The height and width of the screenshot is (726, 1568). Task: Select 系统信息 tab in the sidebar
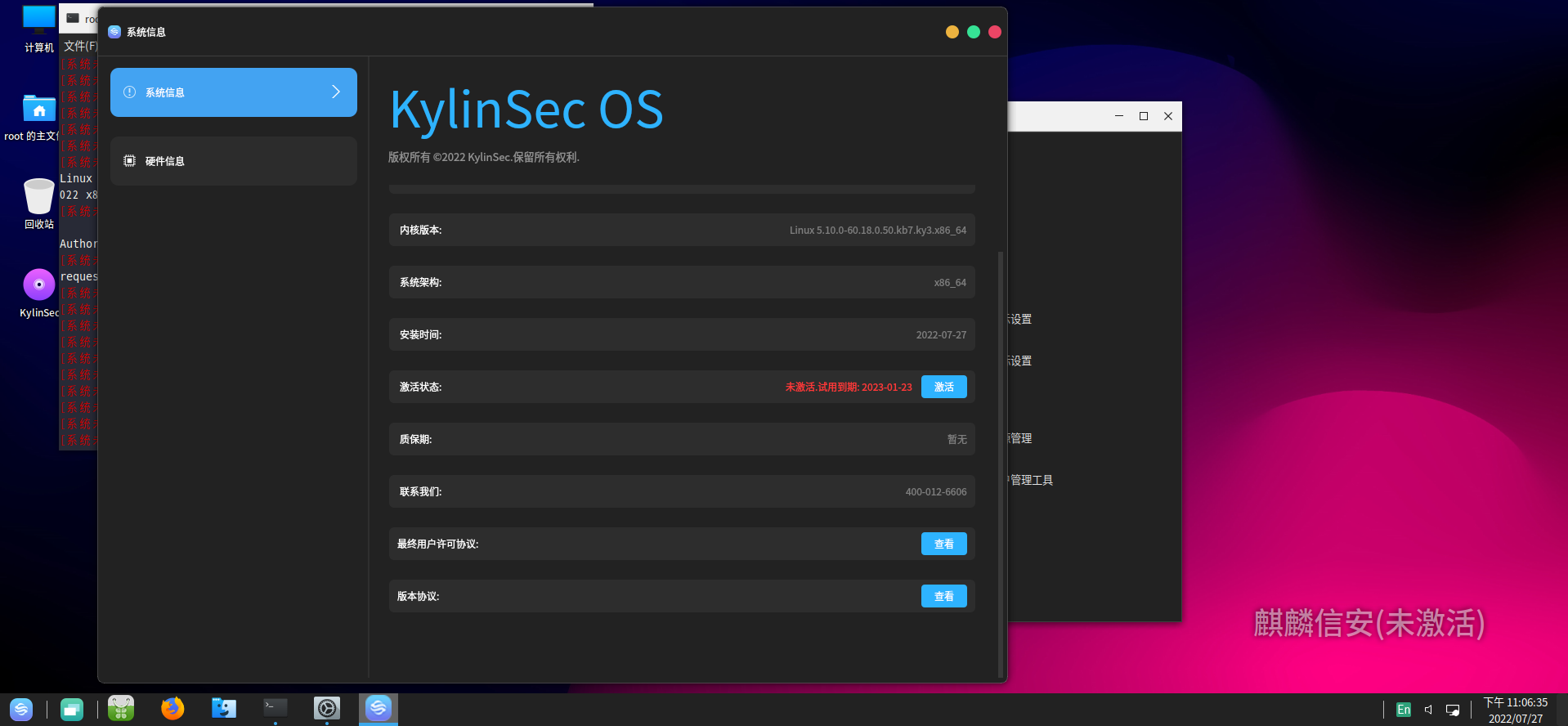[x=234, y=92]
